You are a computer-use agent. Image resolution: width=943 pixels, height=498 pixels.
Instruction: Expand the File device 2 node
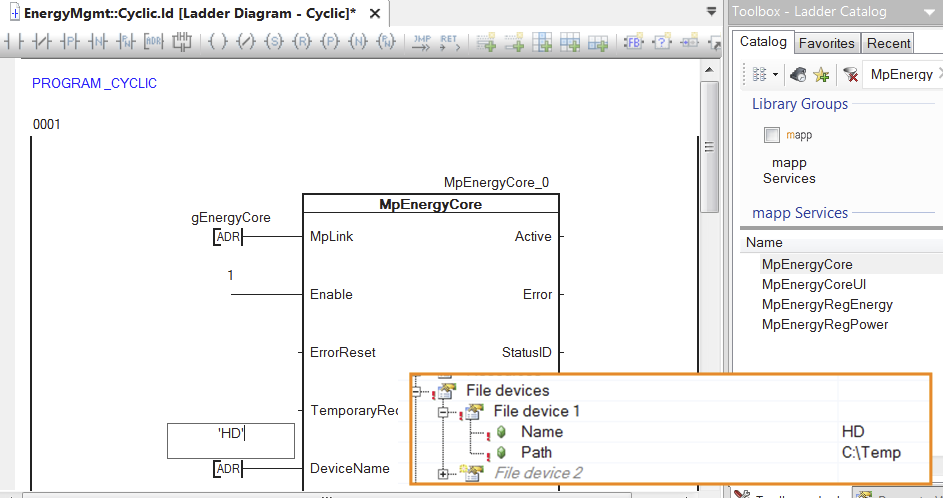point(443,474)
